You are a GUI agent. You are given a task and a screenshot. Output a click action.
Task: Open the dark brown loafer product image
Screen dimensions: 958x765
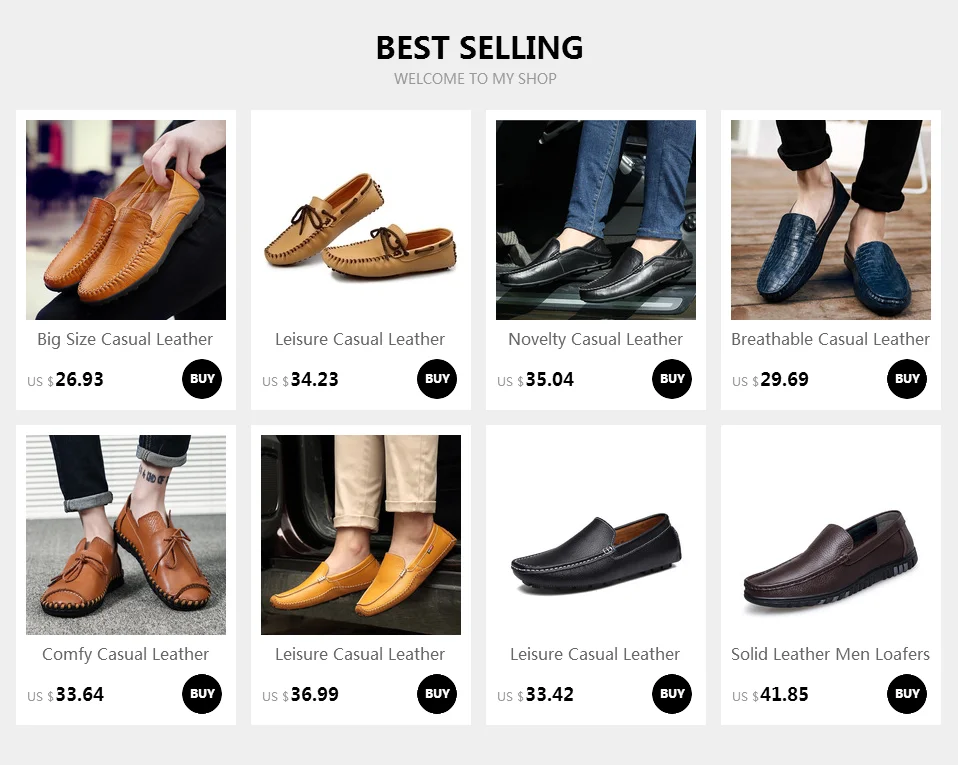[x=831, y=535]
